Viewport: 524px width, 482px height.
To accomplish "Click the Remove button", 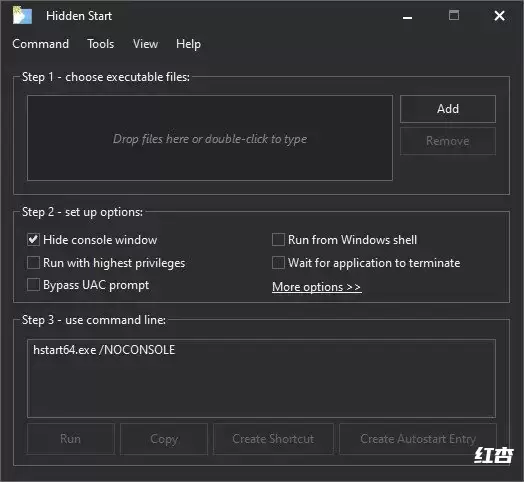I will coord(448,141).
